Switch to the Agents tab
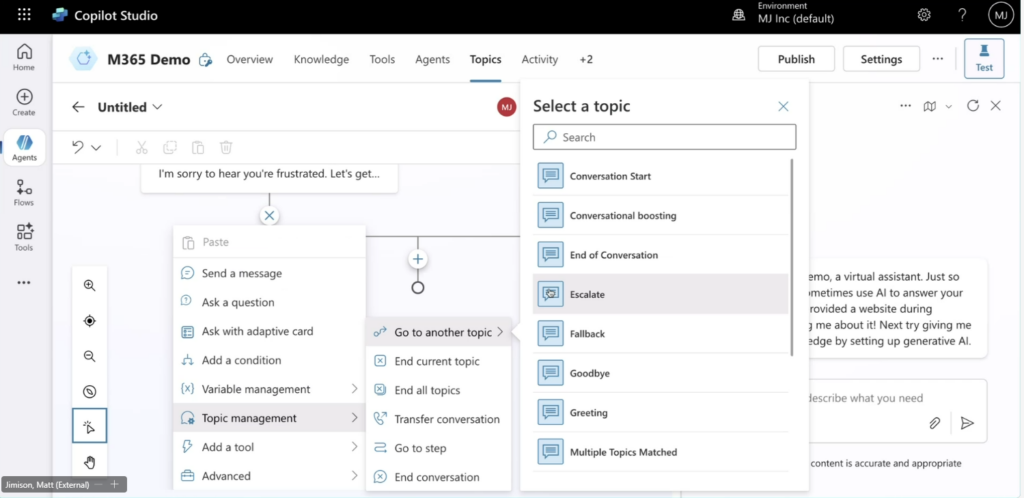 coord(432,59)
